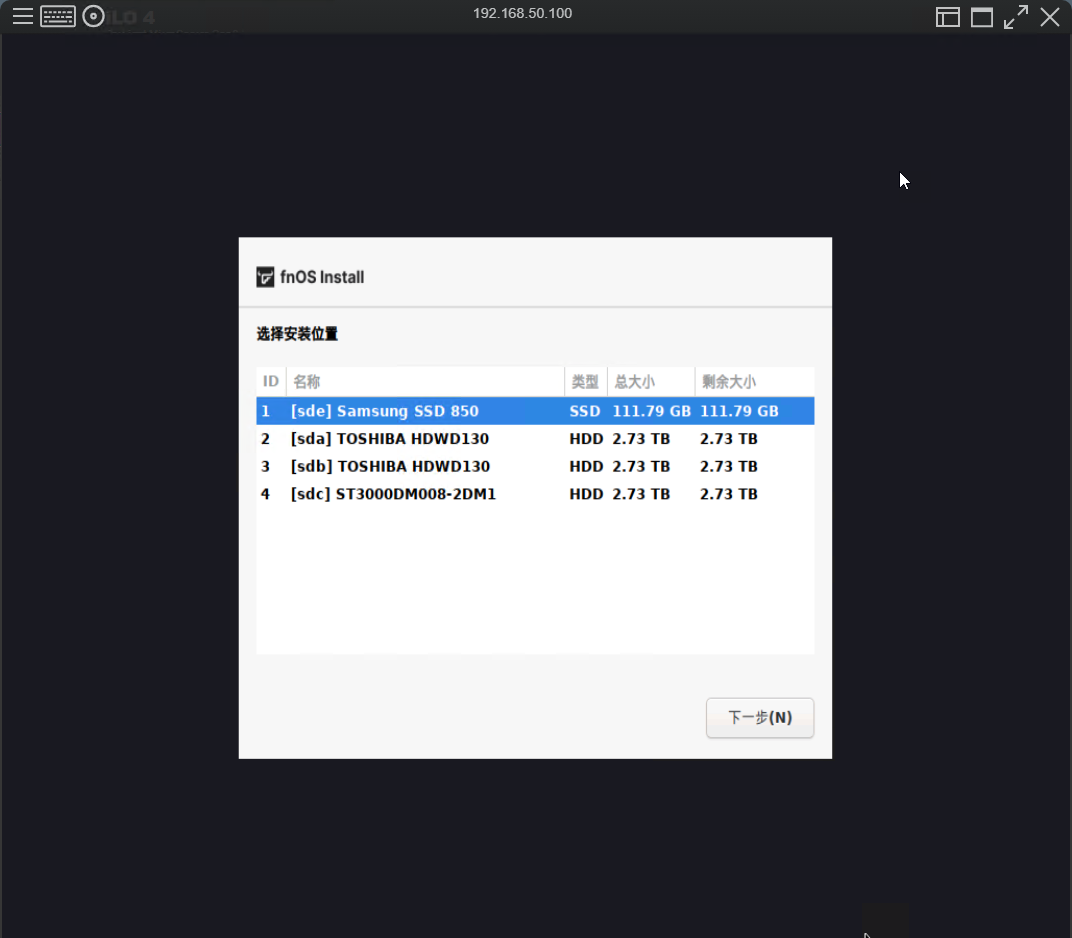
Task: Click the 名称 column header
Action: tap(425, 381)
